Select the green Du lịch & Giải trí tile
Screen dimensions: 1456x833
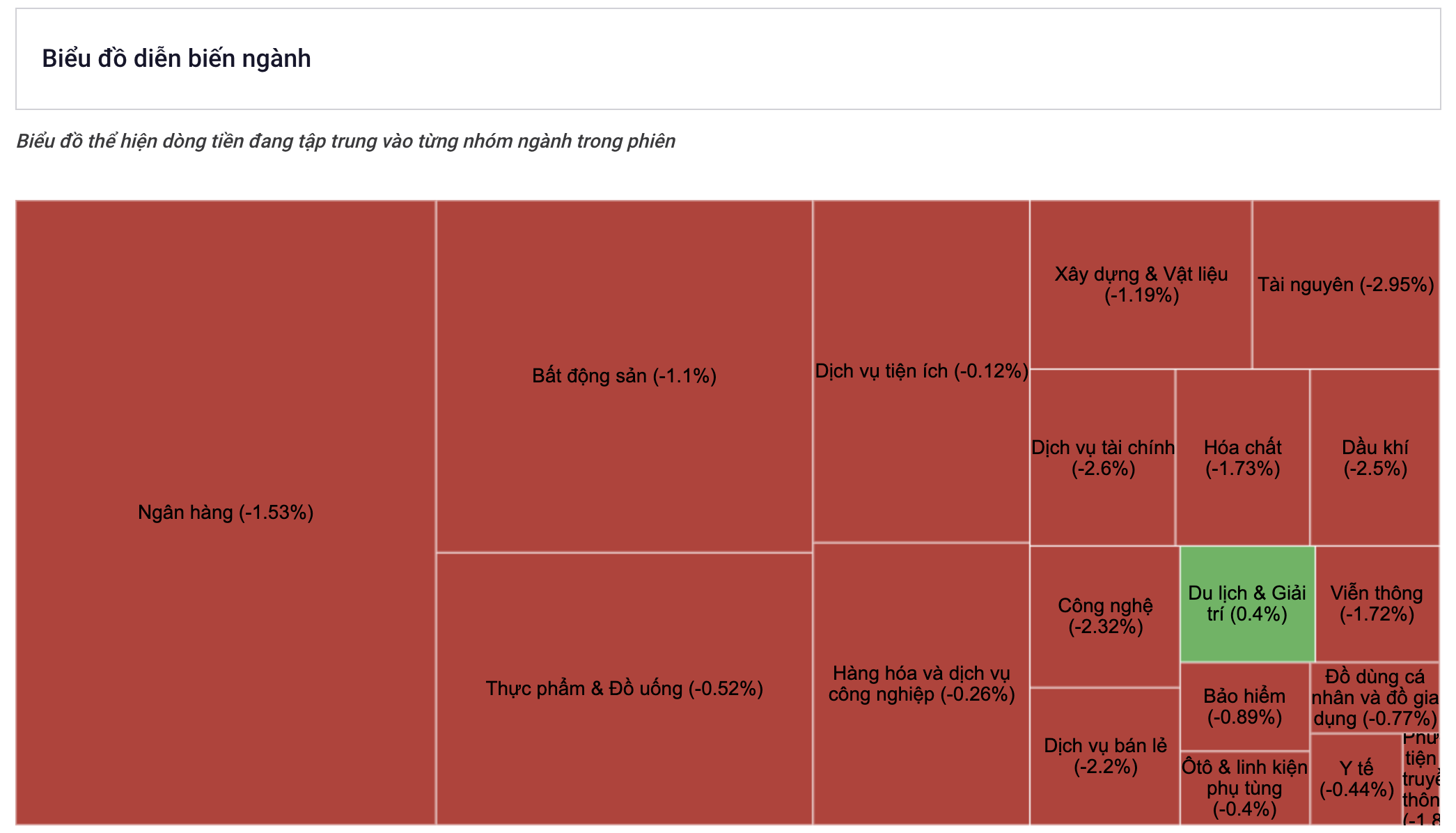coord(1247,604)
